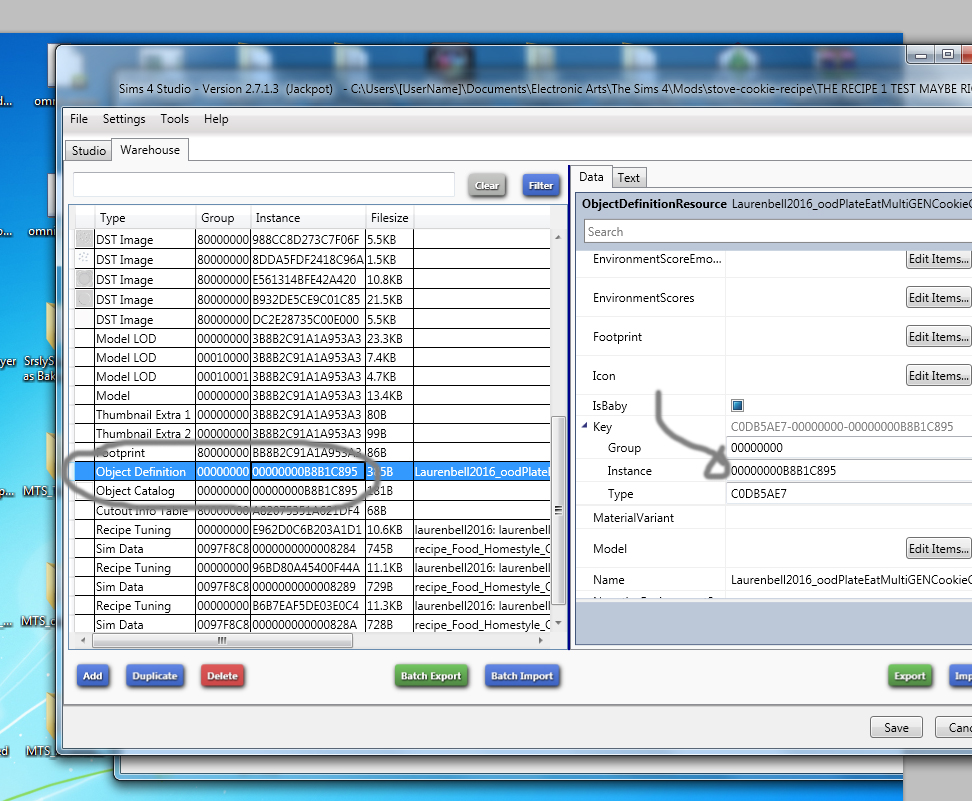Viewport: 972px width, 801px height.
Task: Select the Cutout Info Table row
Action: [x=312, y=510]
